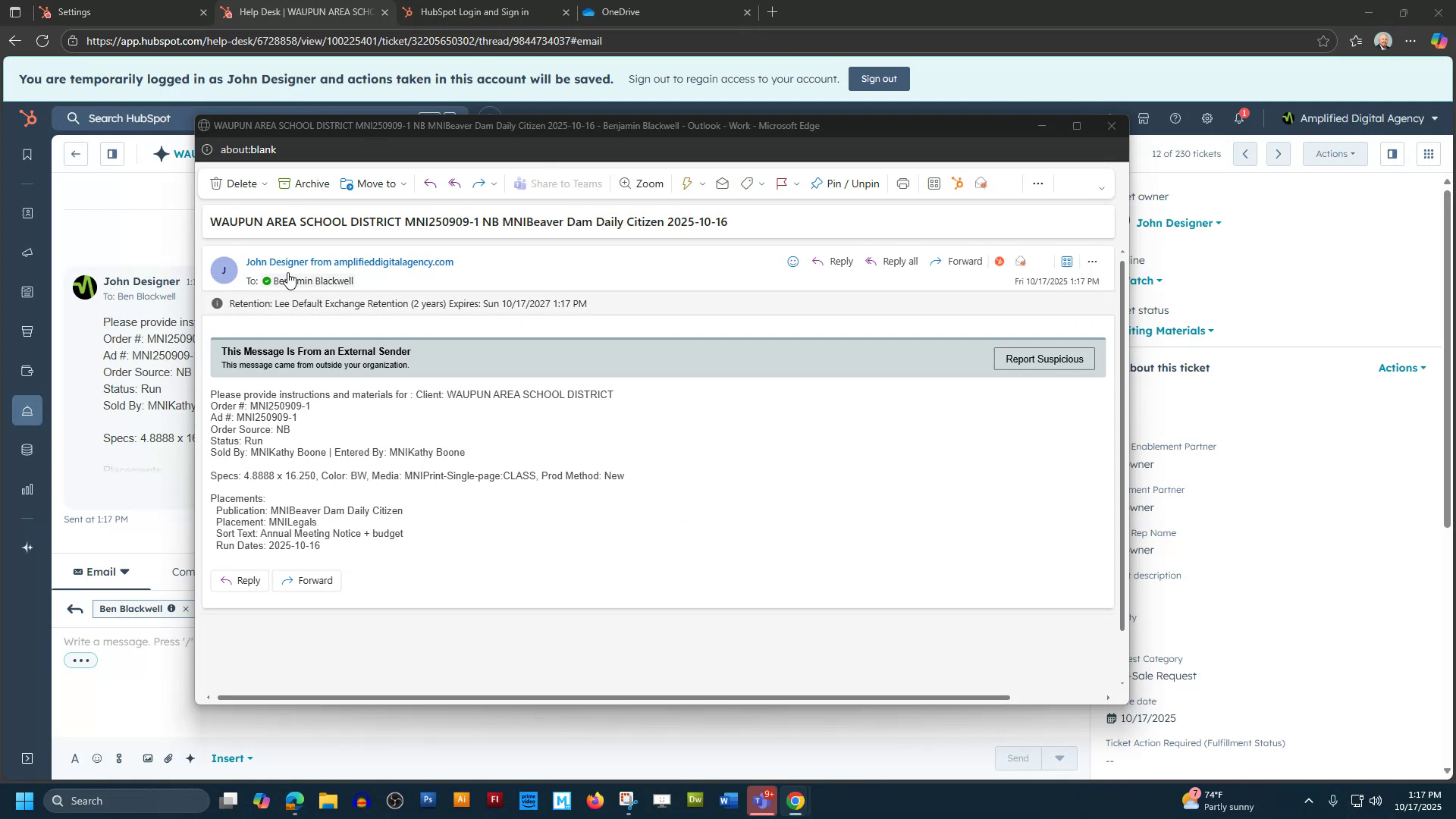Expand the Insert dropdown in the editor

232,758
